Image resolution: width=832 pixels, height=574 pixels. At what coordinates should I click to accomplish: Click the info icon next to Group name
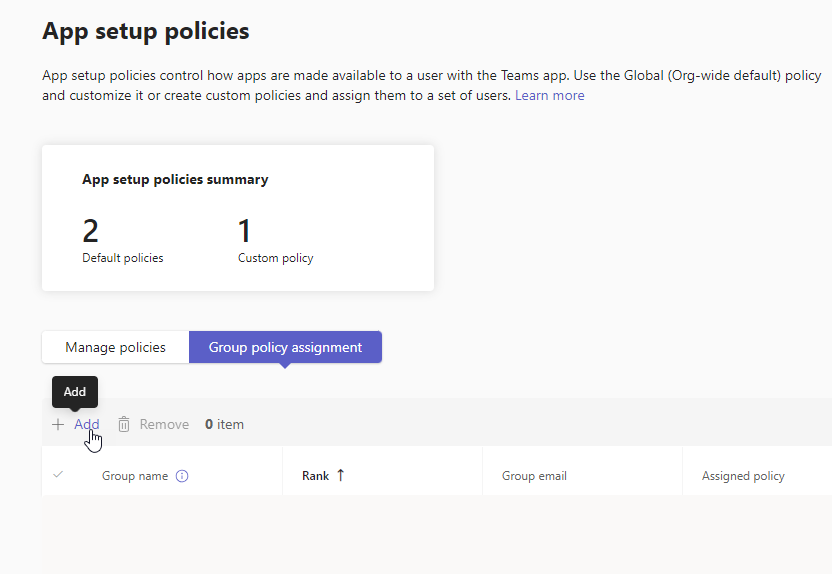[x=182, y=476]
